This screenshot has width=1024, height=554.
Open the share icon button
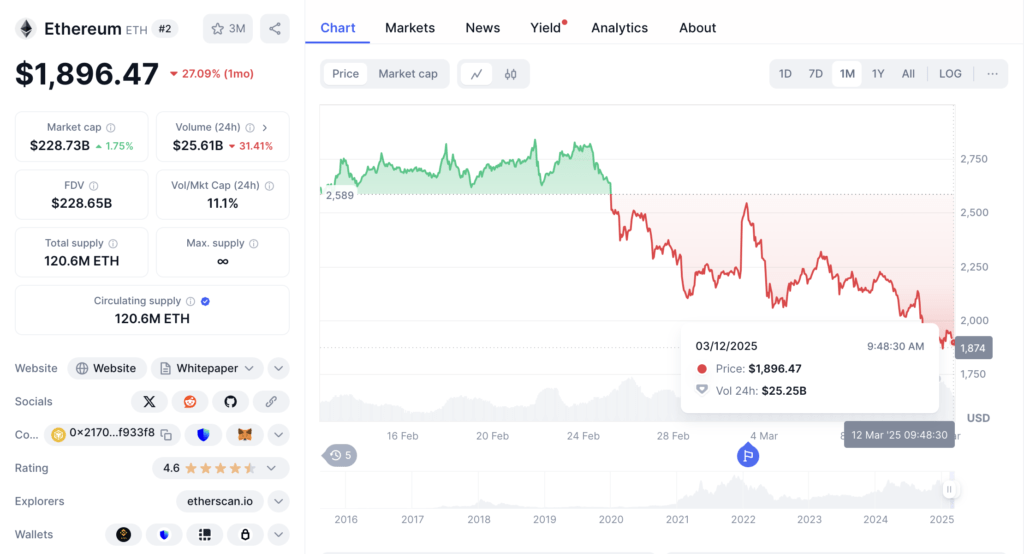275,29
